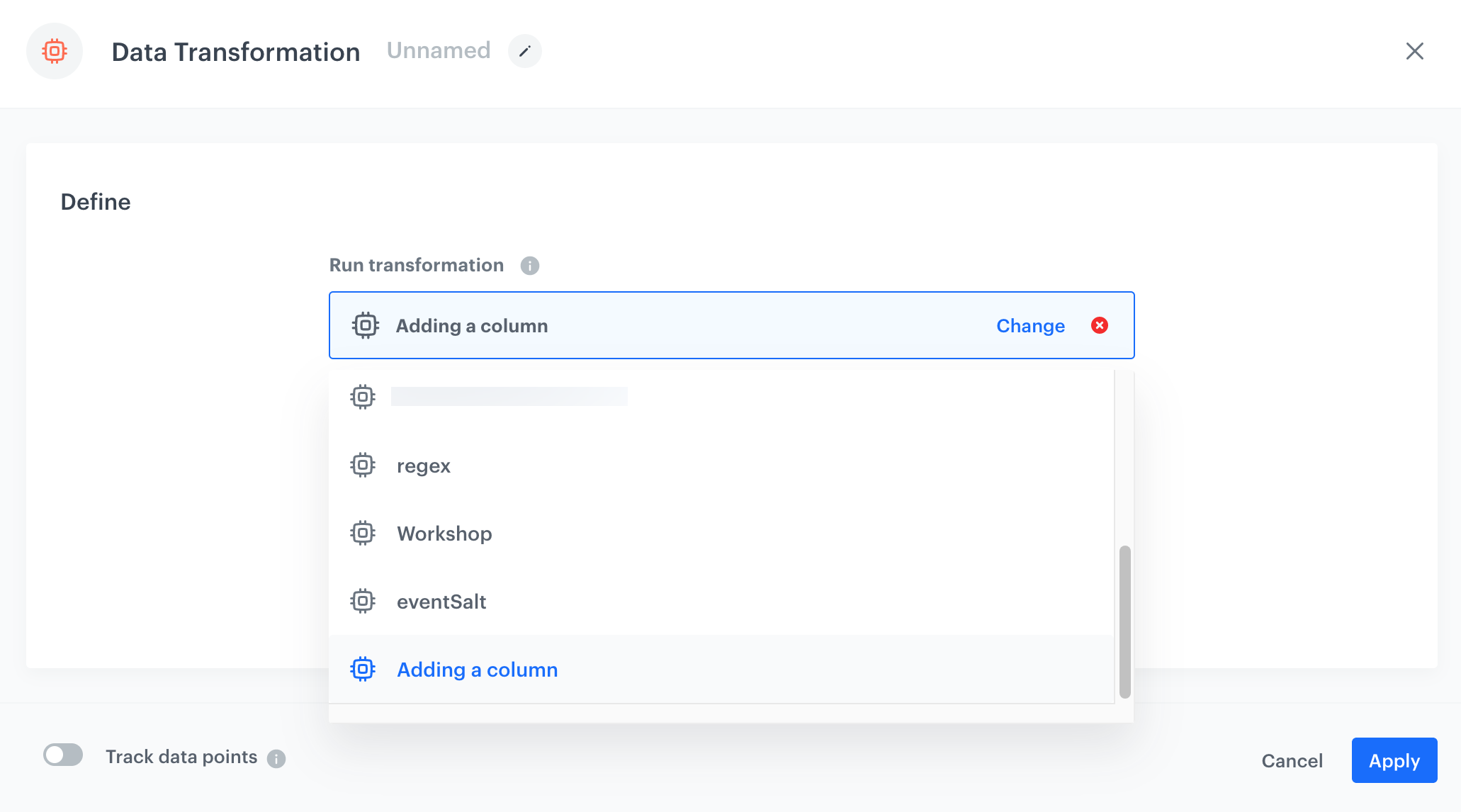Click the chip icon beside Workshop
The width and height of the screenshot is (1461, 812).
363,534
